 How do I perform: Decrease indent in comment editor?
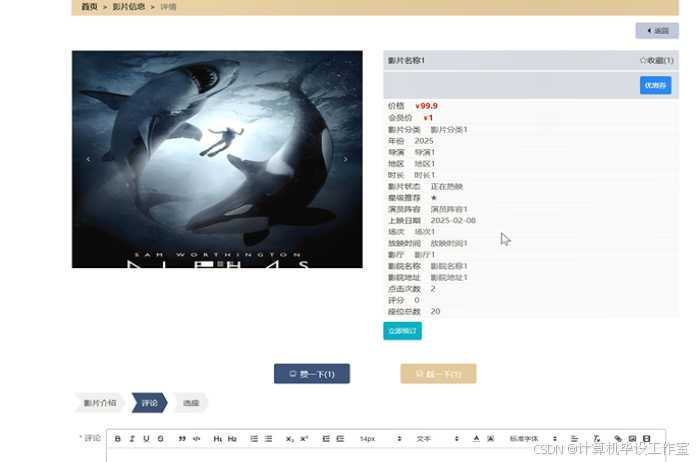tap(326, 439)
